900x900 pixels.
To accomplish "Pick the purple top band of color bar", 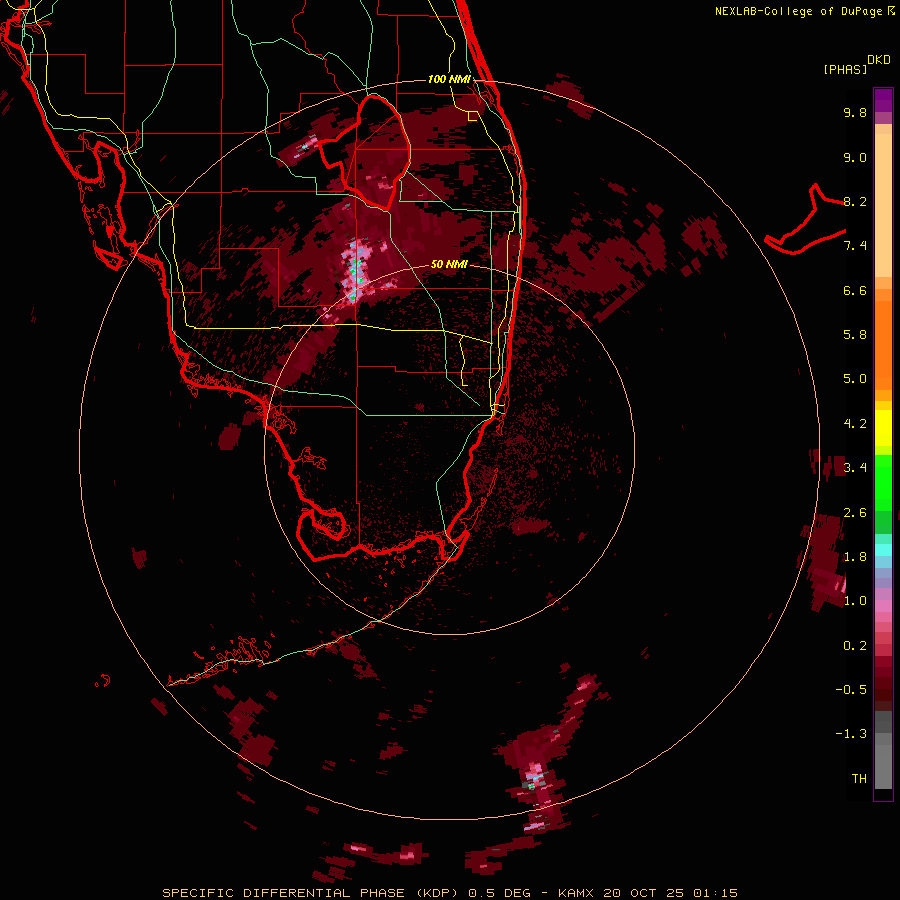I will [x=883, y=100].
